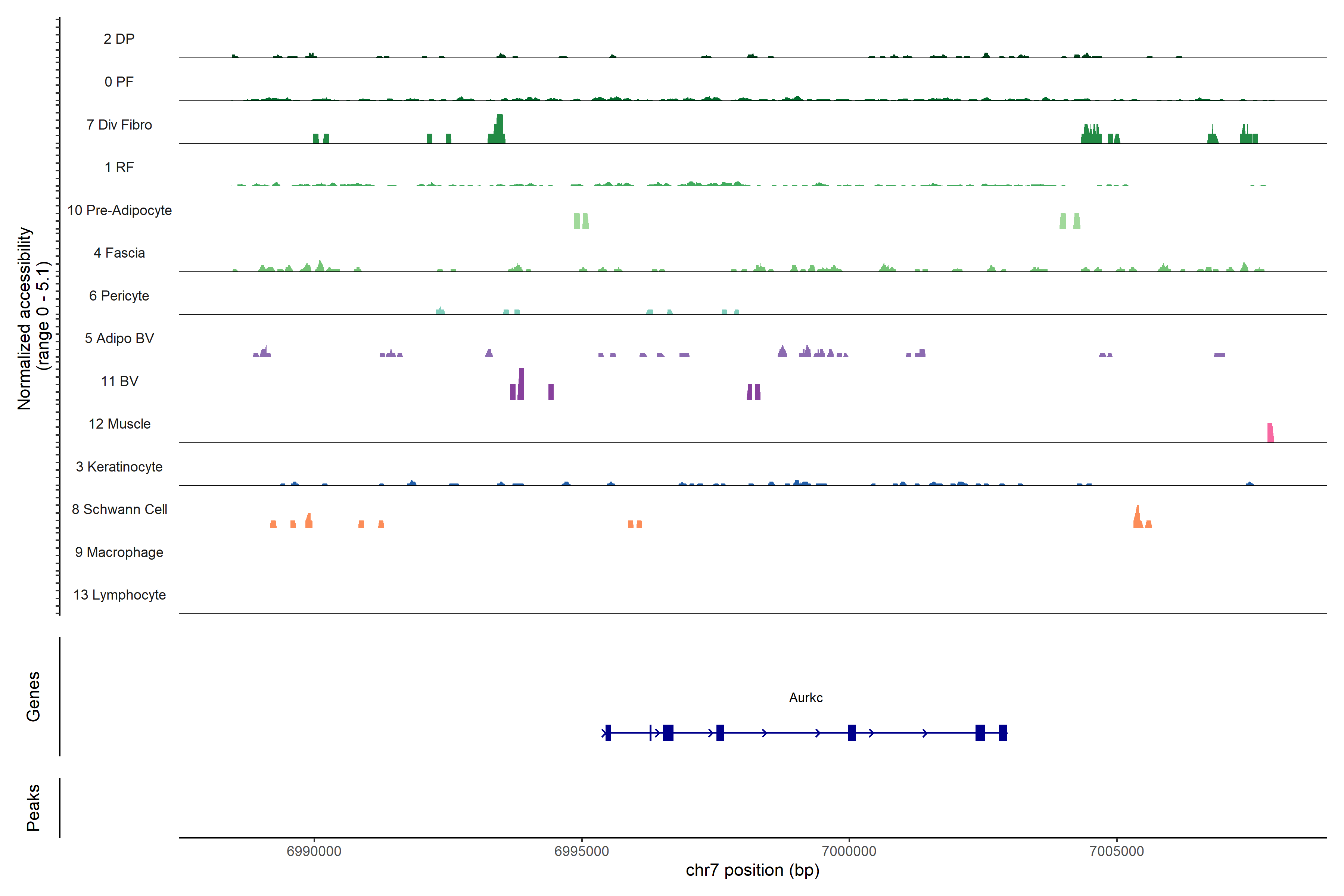Image resolution: width=1344 pixels, height=896 pixels.
Task: Select the 10 Pre-Adipocyte track label
Action: pyautogui.click(x=119, y=210)
